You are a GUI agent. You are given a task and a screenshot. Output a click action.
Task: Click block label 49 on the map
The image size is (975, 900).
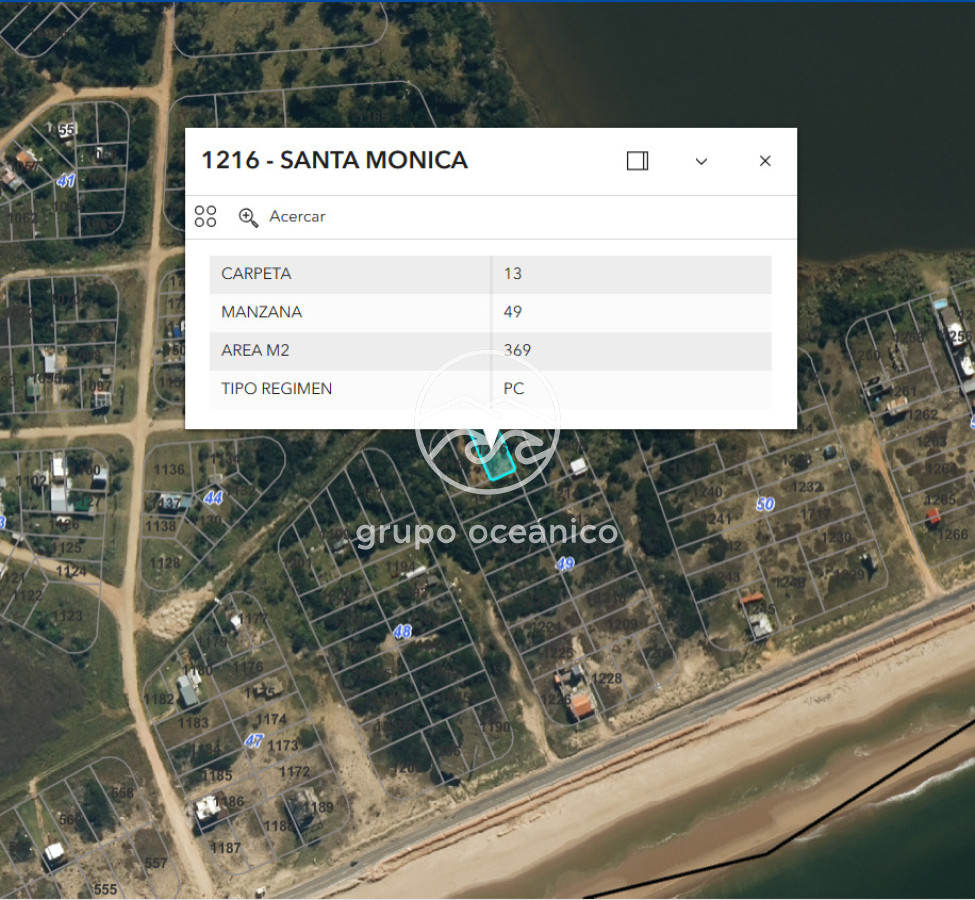pos(565,564)
